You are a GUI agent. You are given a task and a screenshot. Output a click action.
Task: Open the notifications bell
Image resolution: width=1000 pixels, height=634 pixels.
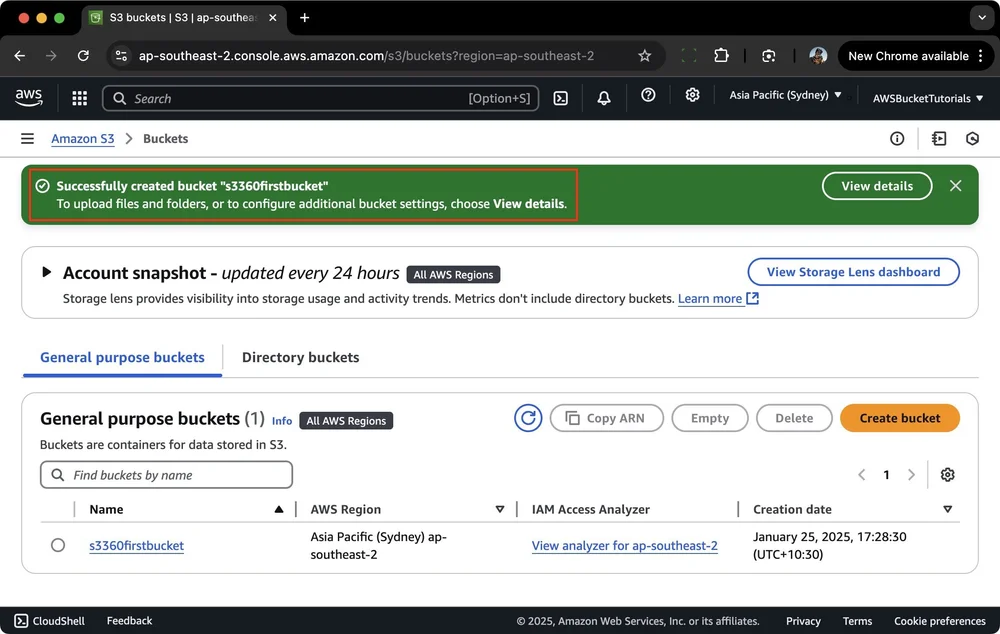pyautogui.click(x=603, y=98)
